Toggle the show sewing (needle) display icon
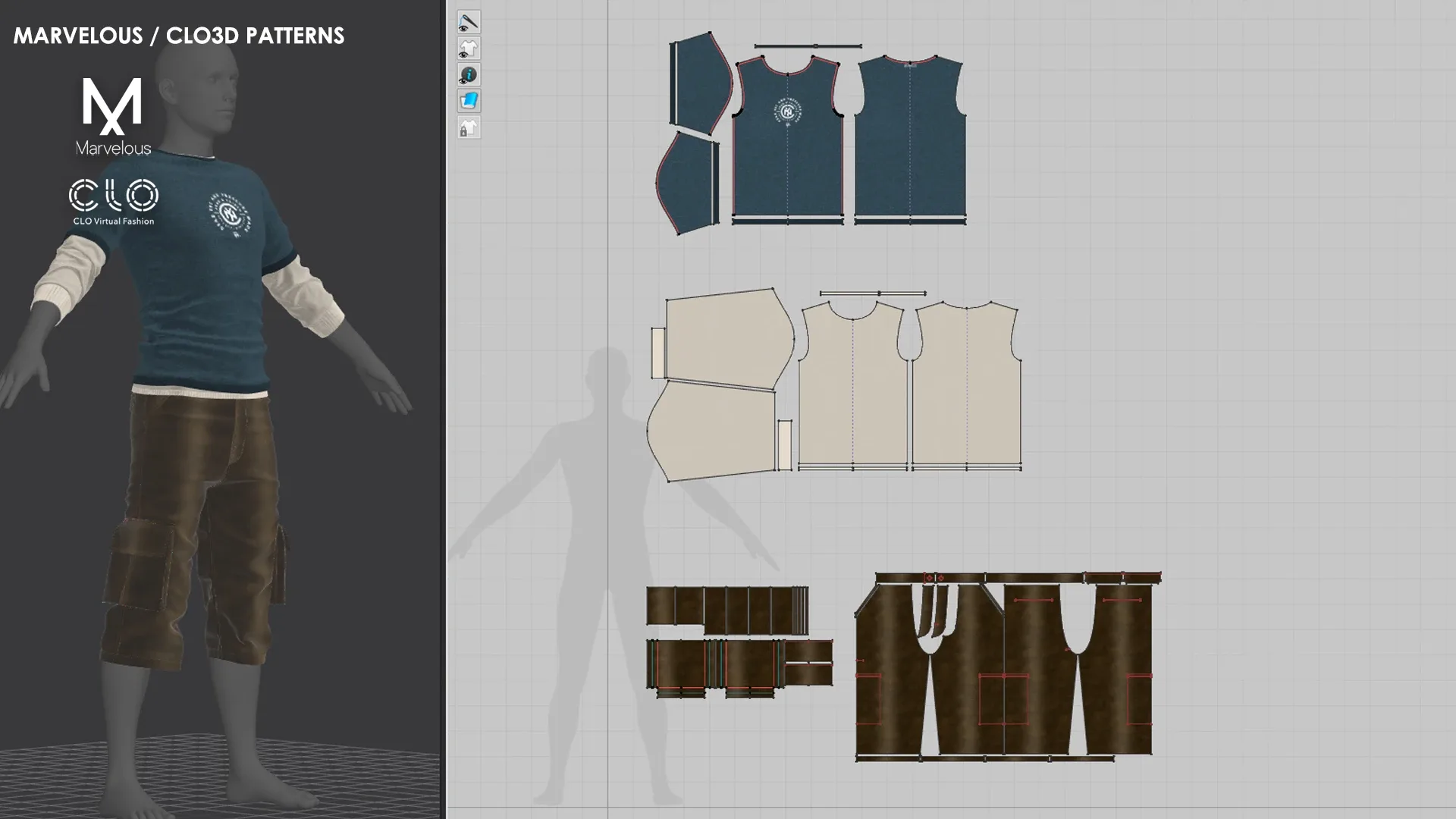Screen dimensions: 1456x819 469,22
